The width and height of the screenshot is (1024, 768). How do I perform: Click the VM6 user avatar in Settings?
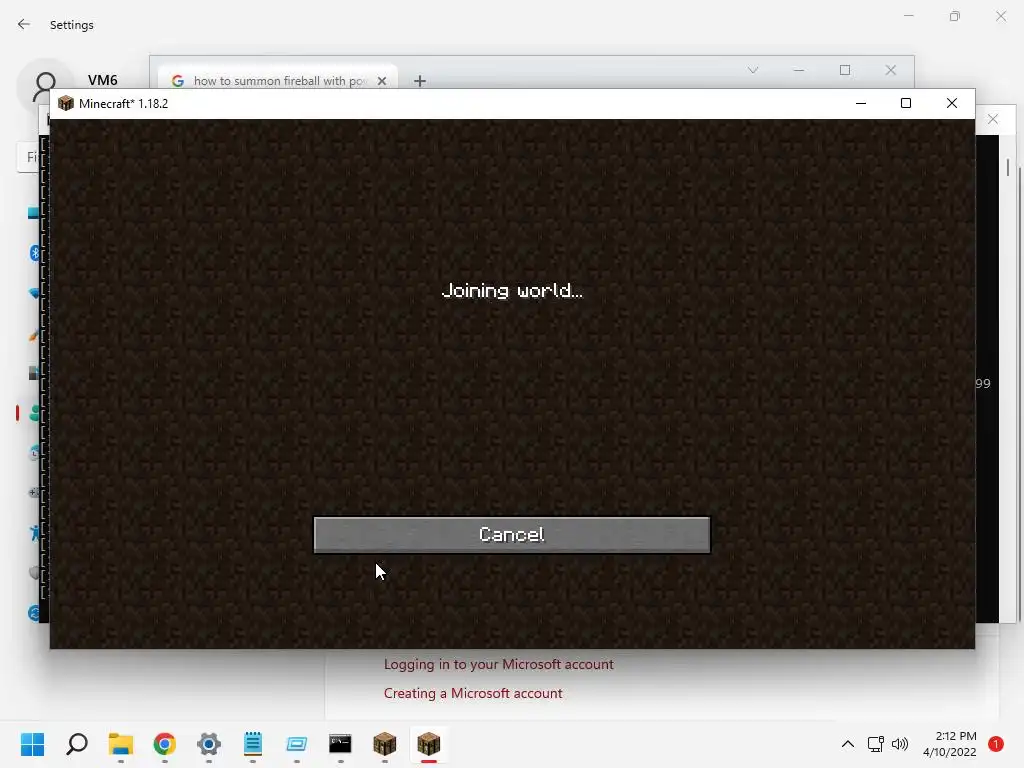45,86
